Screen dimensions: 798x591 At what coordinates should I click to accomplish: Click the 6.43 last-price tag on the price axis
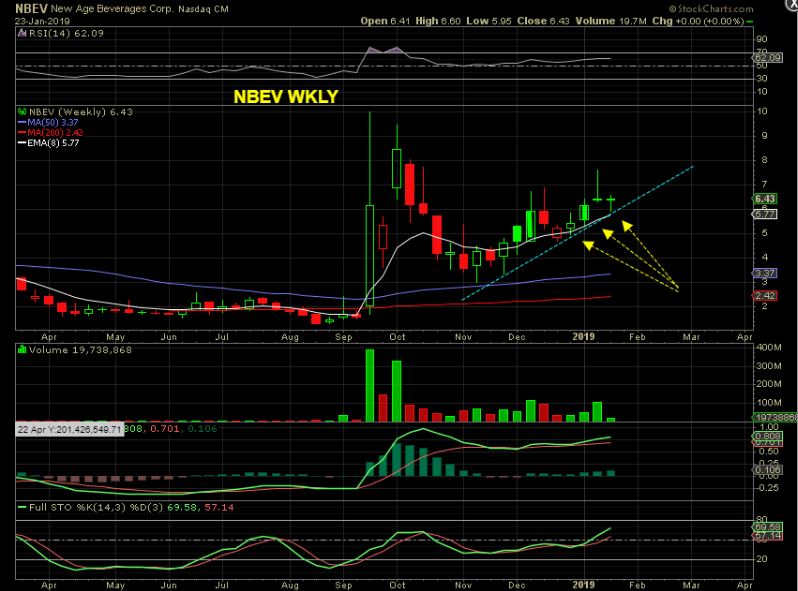764,199
